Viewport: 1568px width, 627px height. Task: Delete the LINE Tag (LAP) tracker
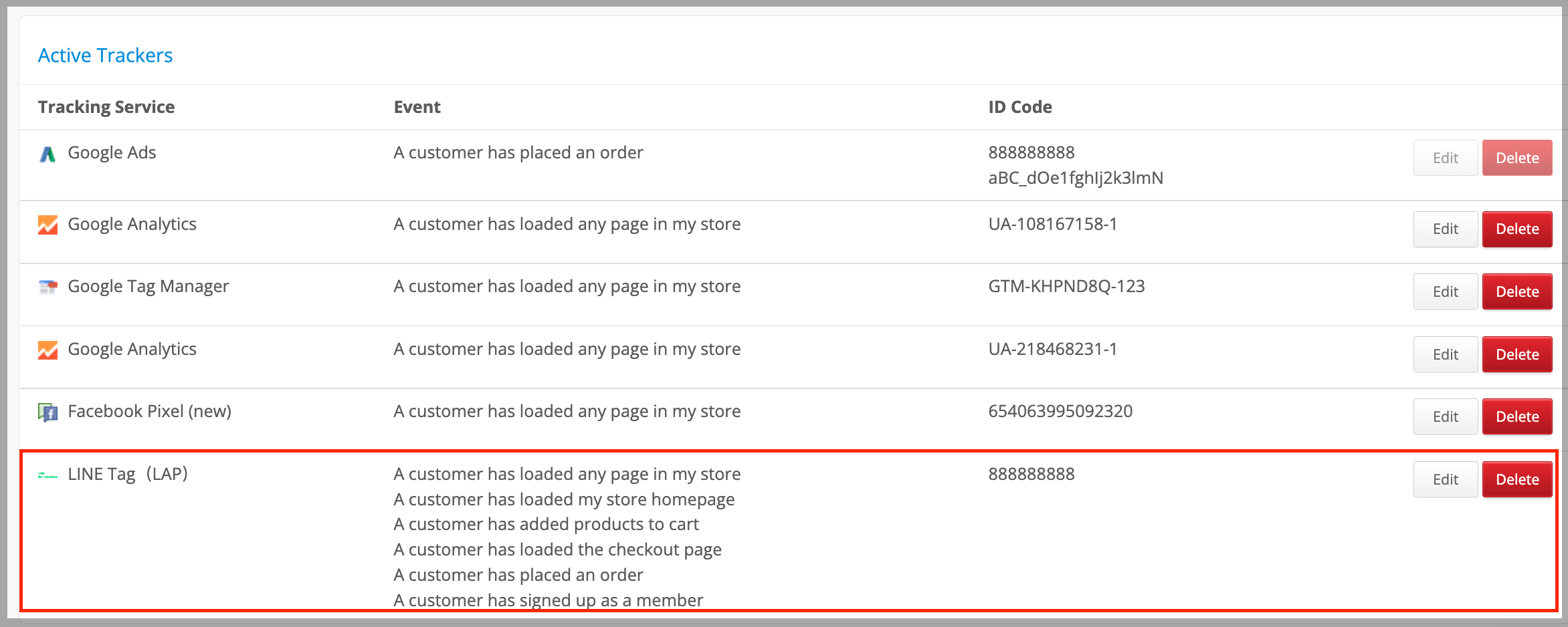point(1517,479)
